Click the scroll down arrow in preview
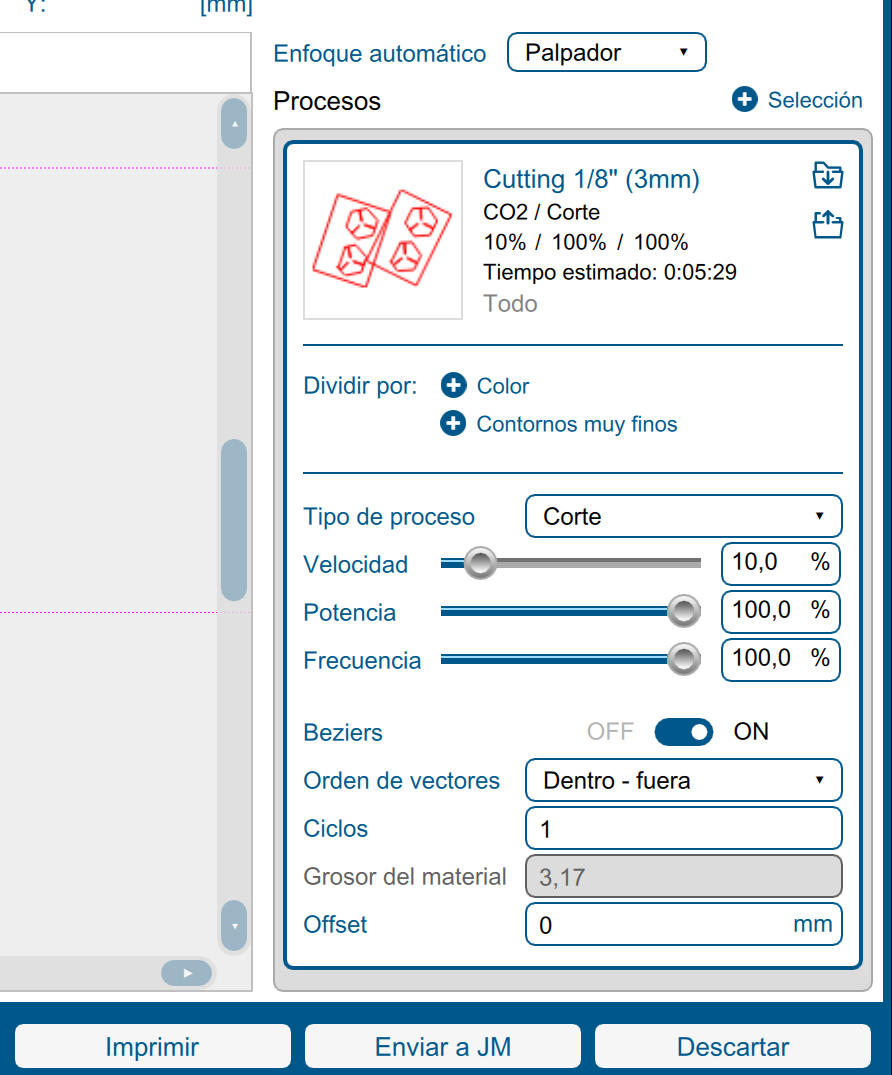The image size is (892, 1075). pyautogui.click(x=234, y=926)
